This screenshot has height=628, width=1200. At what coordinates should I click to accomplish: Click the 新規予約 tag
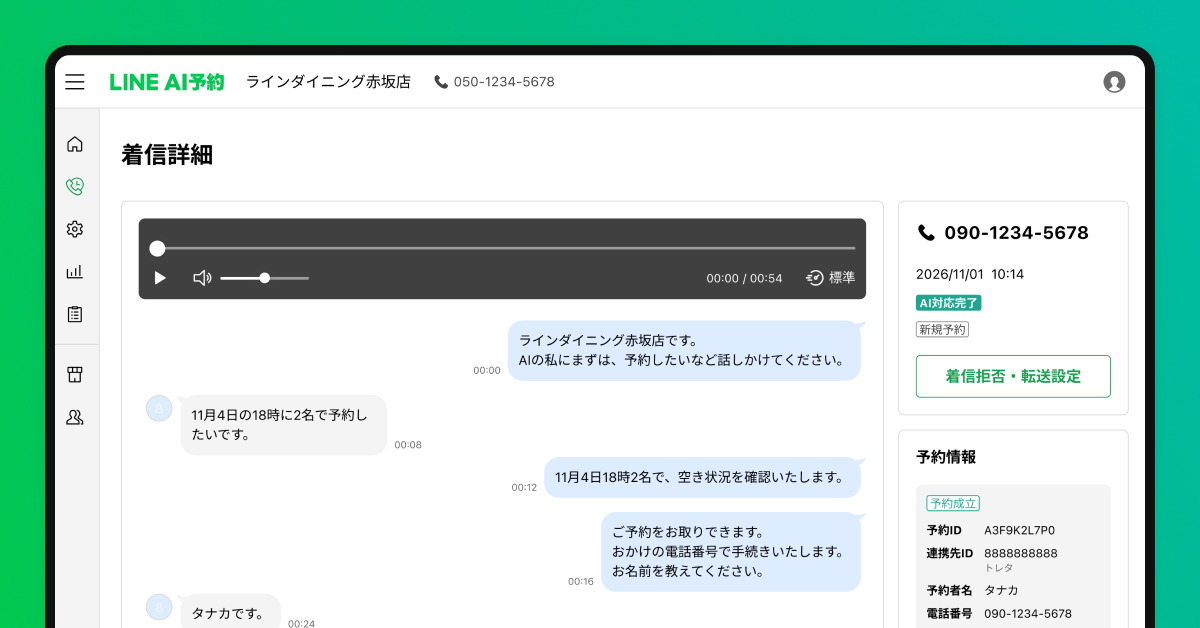(942, 329)
